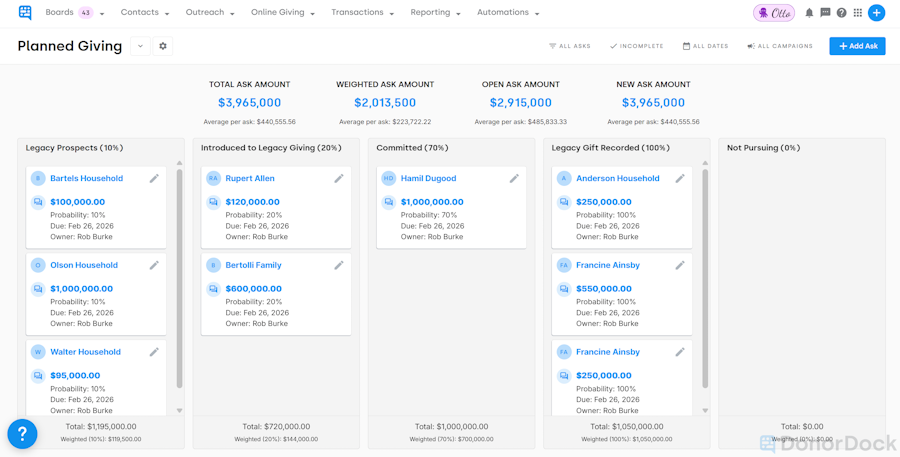Expand the Contacts menu
Image resolution: width=900 pixels, height=457 pixels.
point(145,13)
